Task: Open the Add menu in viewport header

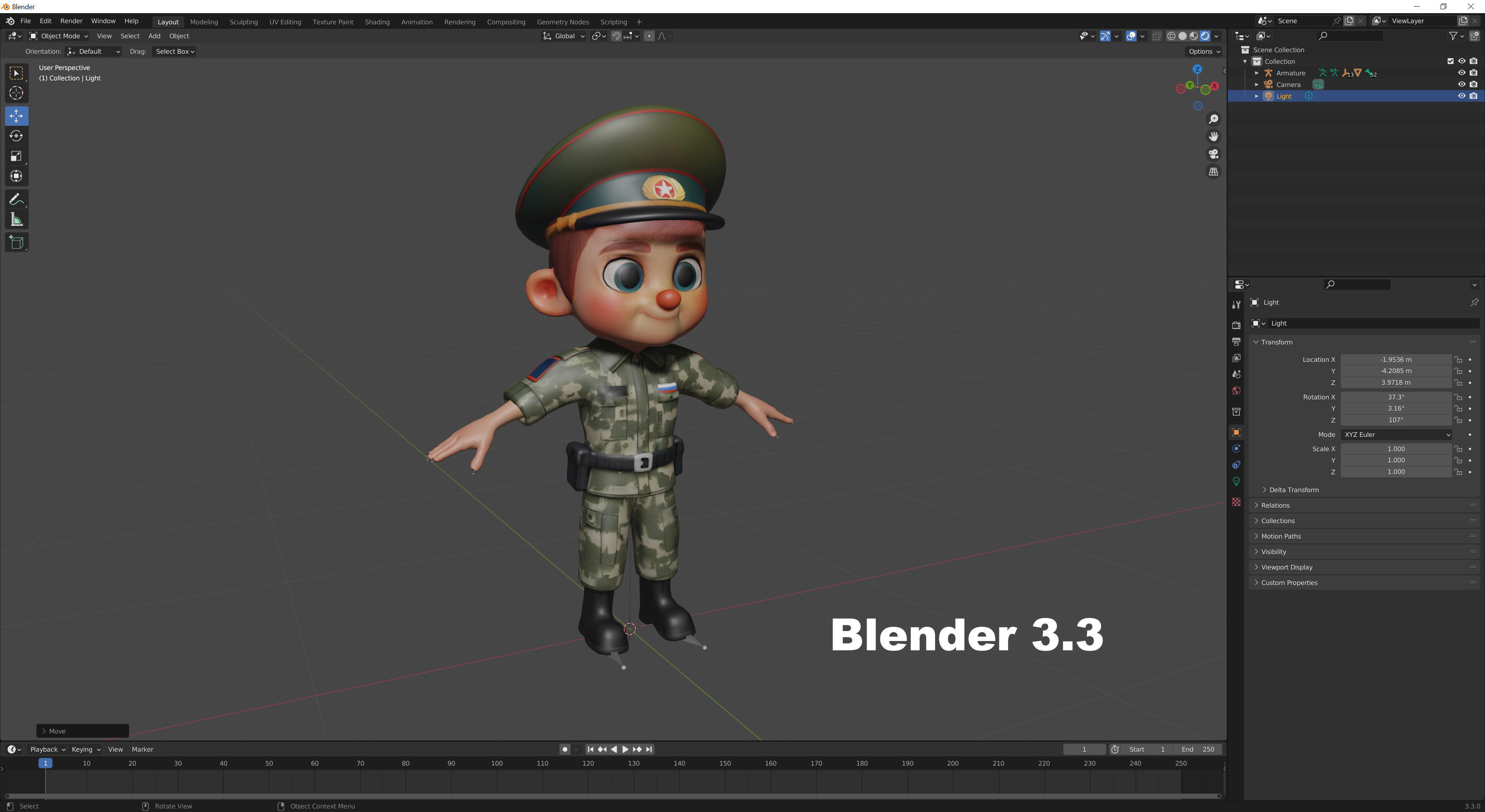Action: tap(154, 36)
